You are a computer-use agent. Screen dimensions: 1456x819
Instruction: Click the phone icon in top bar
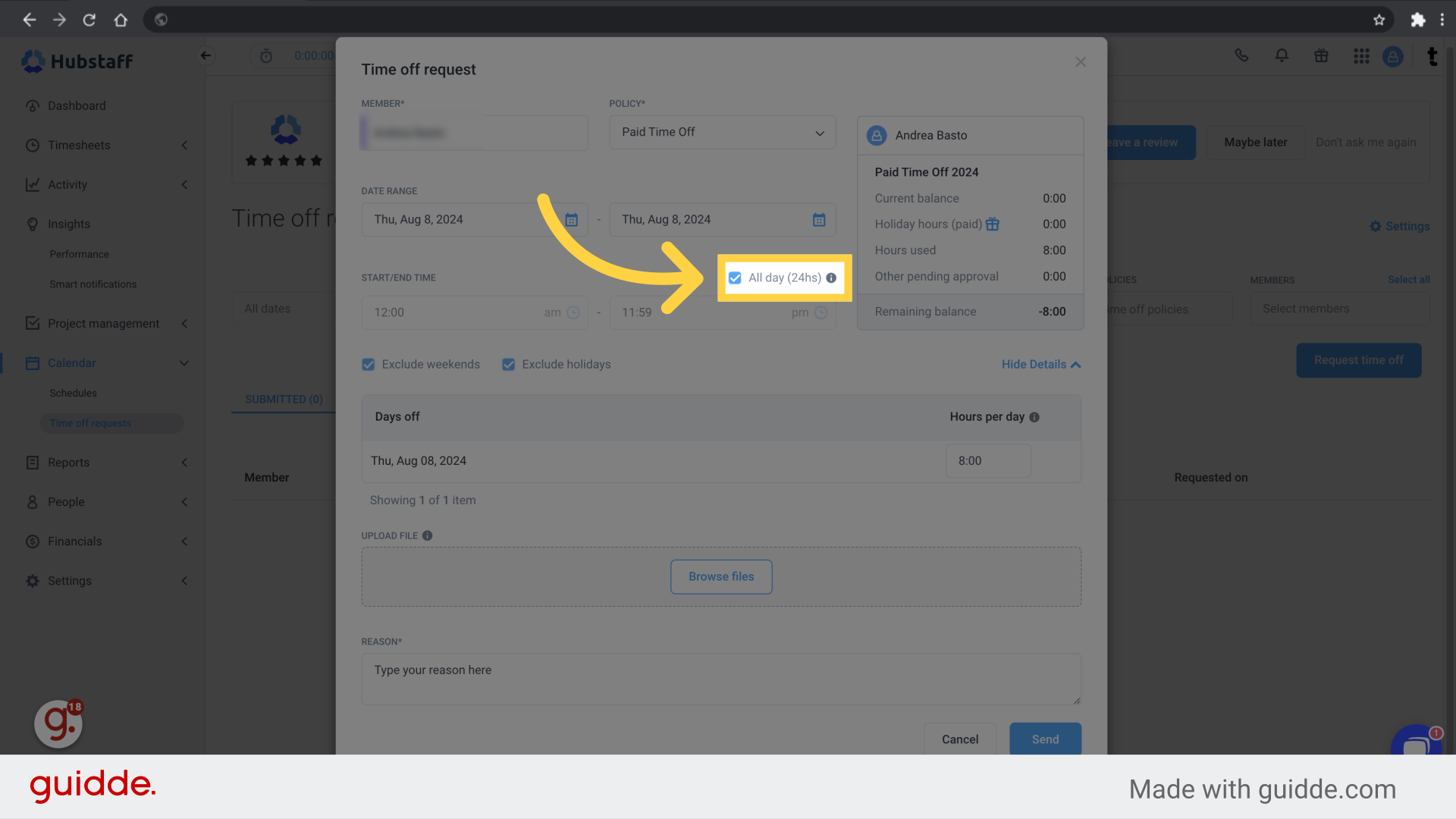click(x=1241, y=56)
